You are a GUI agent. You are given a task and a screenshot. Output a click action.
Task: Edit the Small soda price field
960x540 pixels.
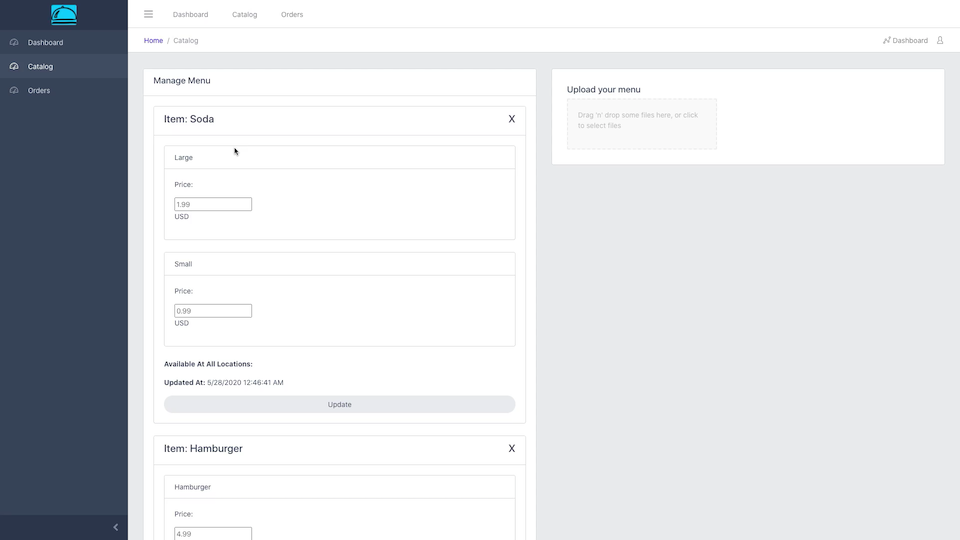point(212,310)
